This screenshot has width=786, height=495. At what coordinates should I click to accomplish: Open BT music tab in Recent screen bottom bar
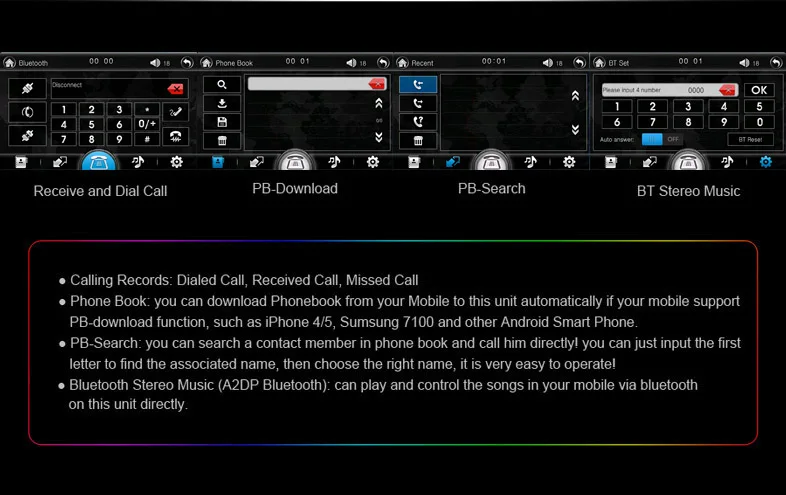(530, 162)
